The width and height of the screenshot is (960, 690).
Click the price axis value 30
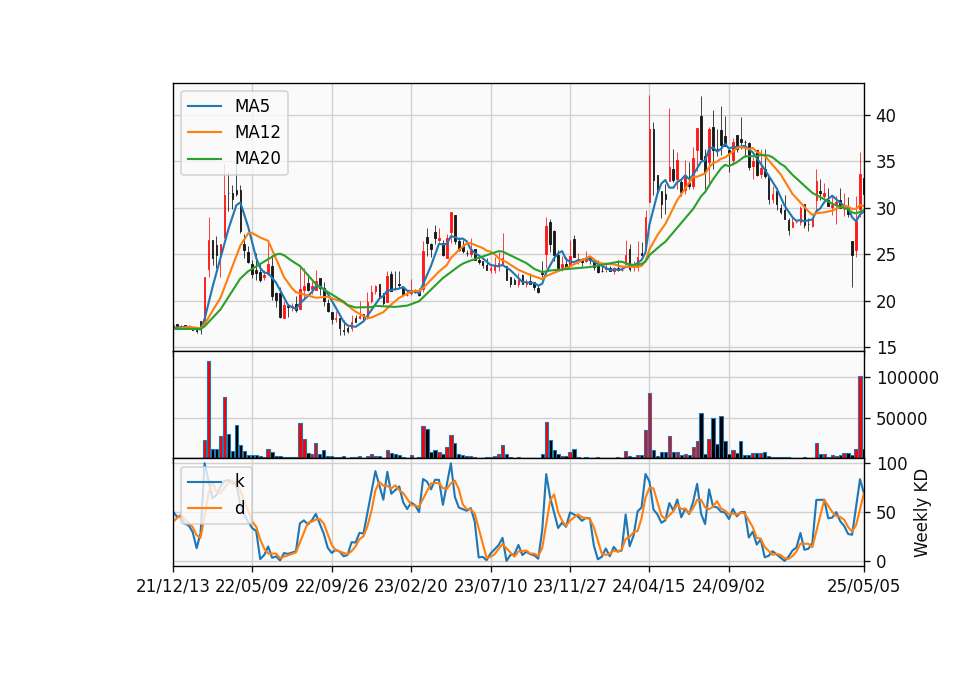887,209
